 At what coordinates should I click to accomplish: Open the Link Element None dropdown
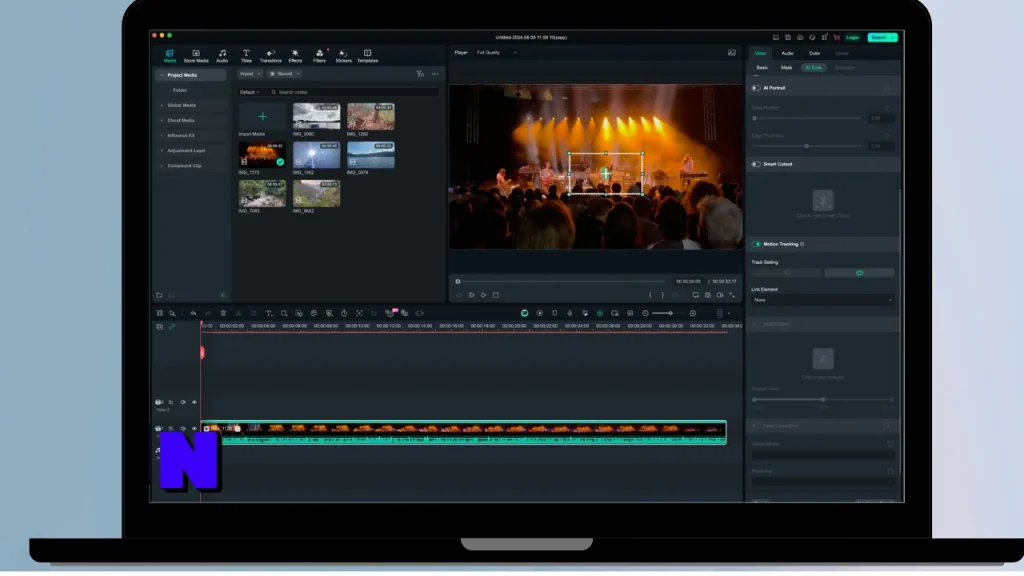click(823, 300)
